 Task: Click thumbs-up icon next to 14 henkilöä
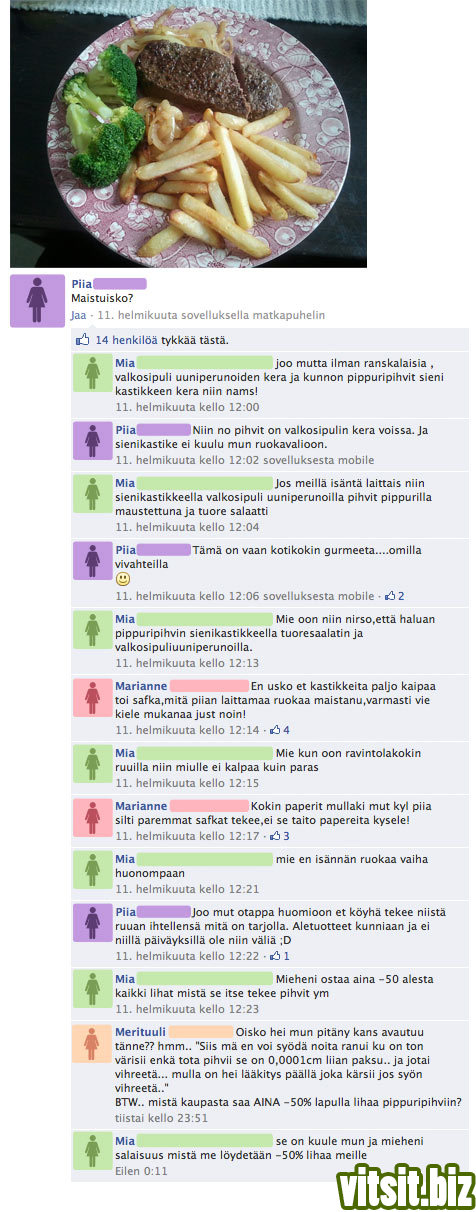[83, 340]
